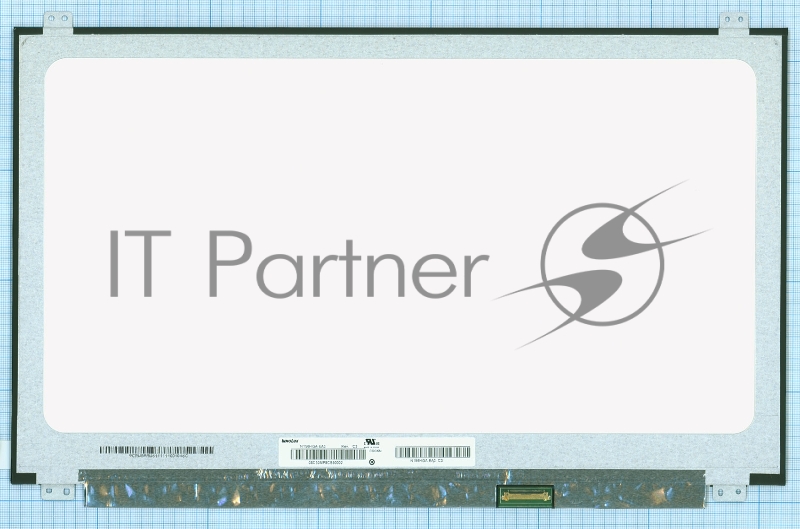
Task: Click the barcode on the right side of the label
Action: click(x=432, y=452)
